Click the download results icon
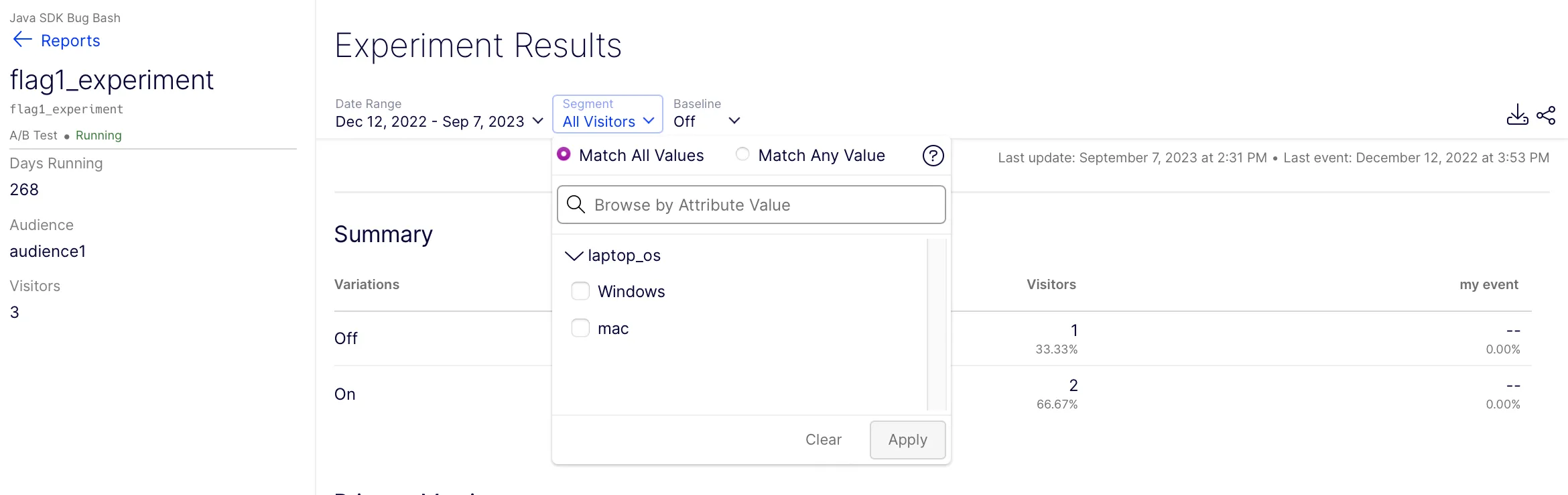Screen dimensions: 1568x495 click(1517, 115)
